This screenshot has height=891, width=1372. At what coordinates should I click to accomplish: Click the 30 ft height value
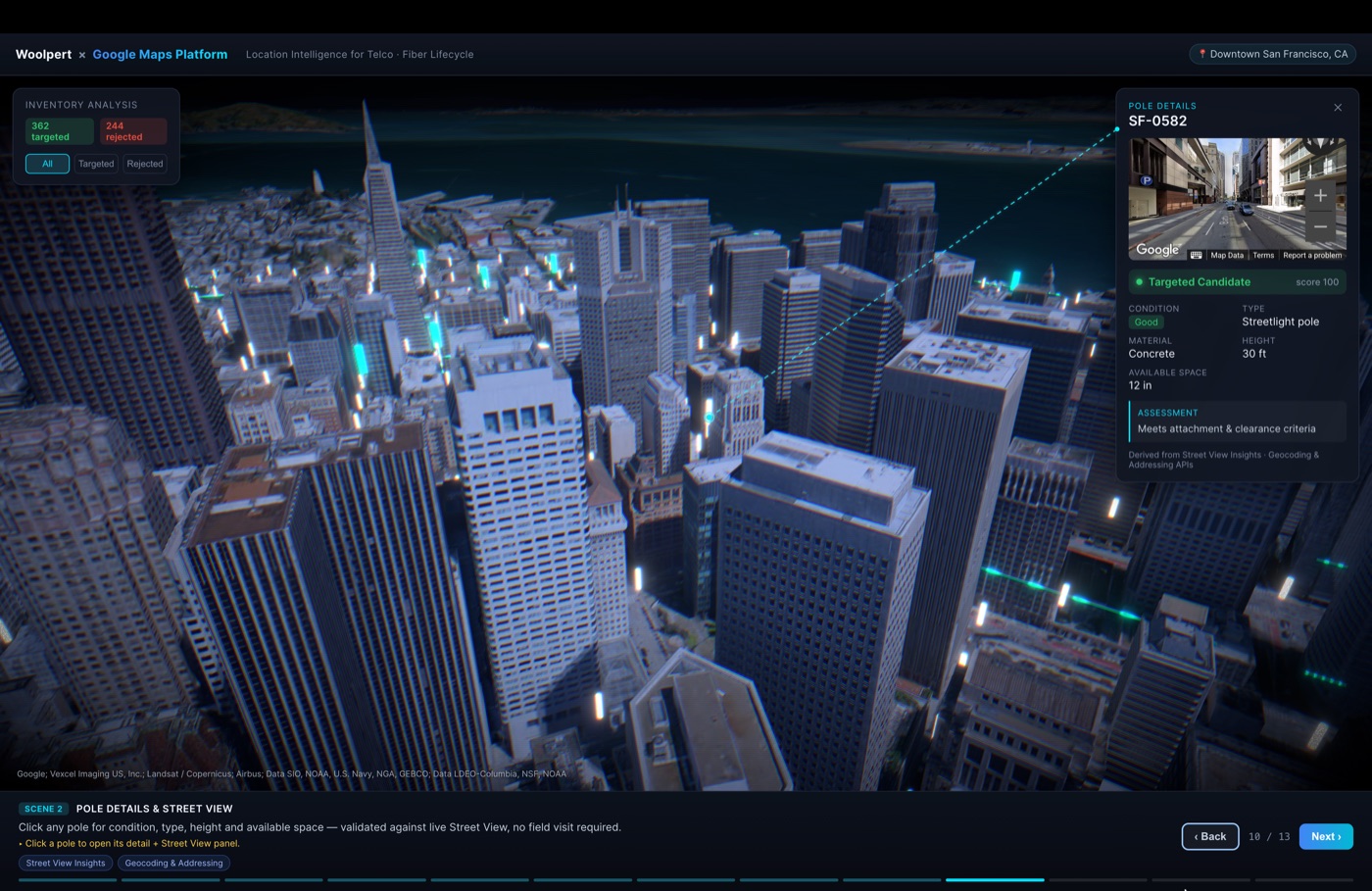point(1254,354)
